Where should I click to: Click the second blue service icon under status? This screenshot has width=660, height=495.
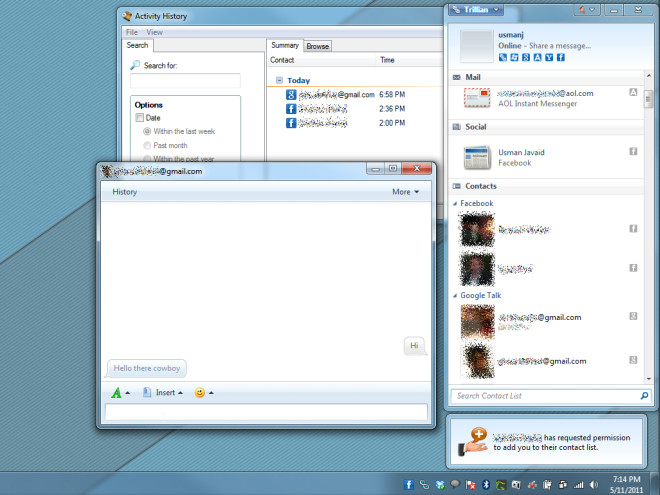coord(514,57)
